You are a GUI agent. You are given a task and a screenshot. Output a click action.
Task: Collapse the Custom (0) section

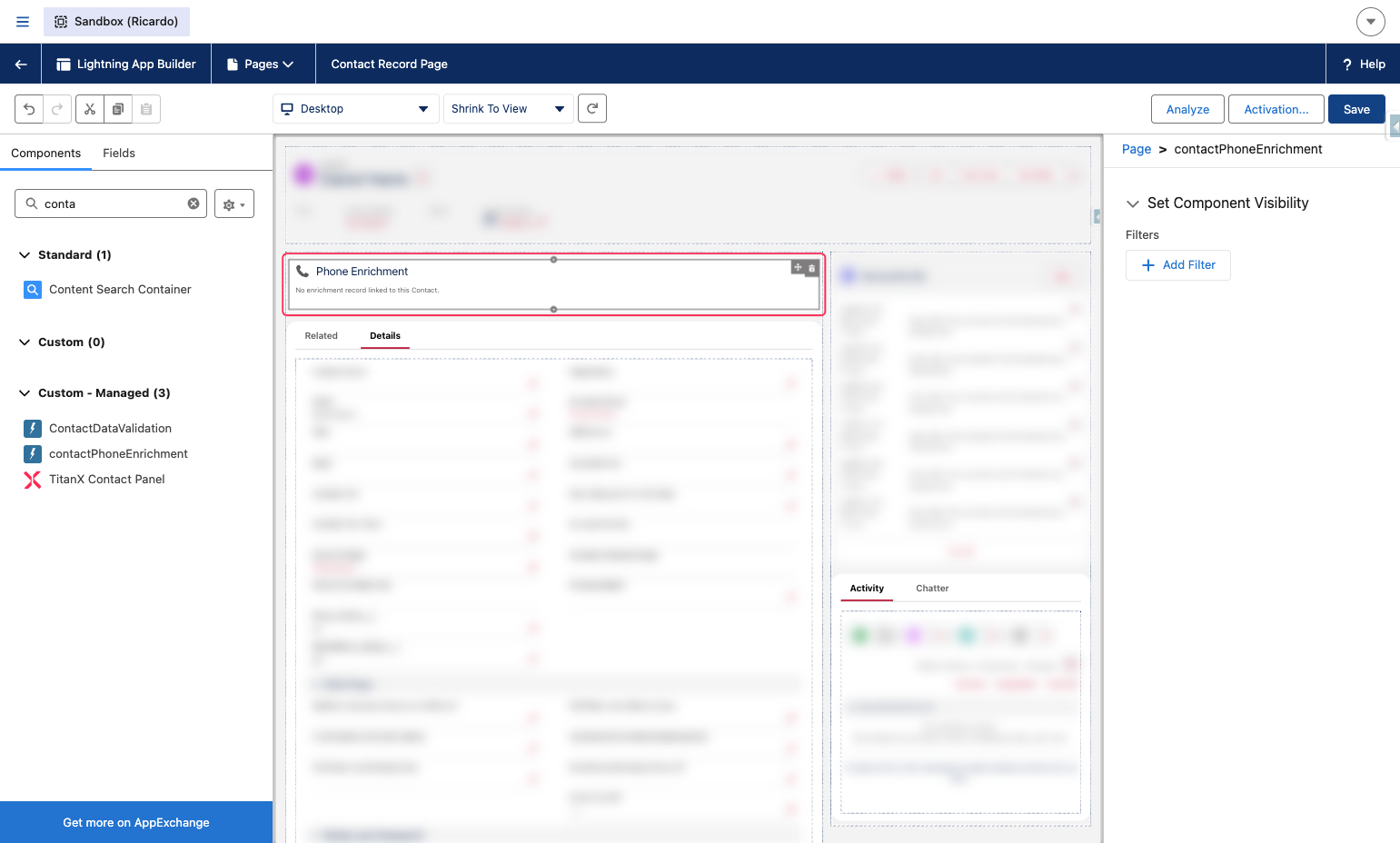click(25, 342)
